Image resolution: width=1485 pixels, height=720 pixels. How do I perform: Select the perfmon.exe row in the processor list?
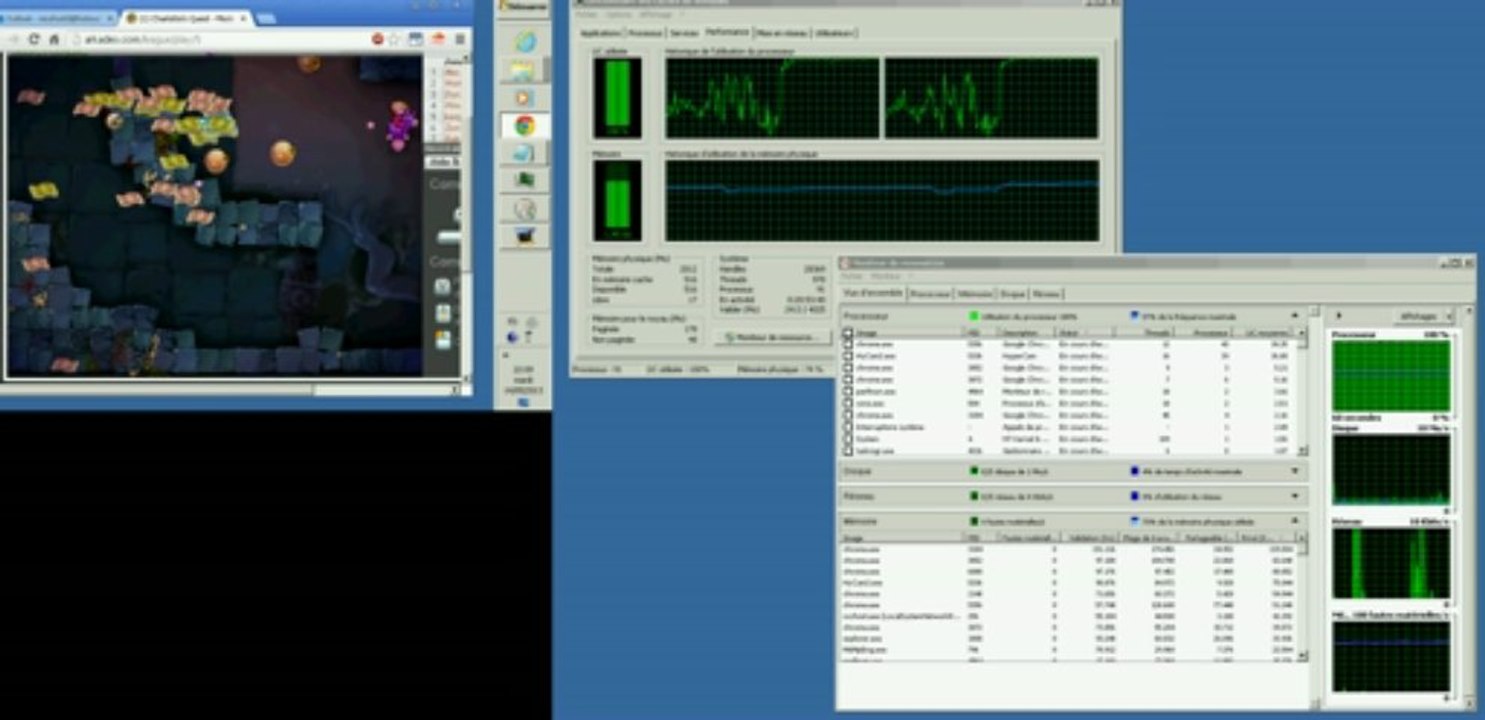(1069, 391)
